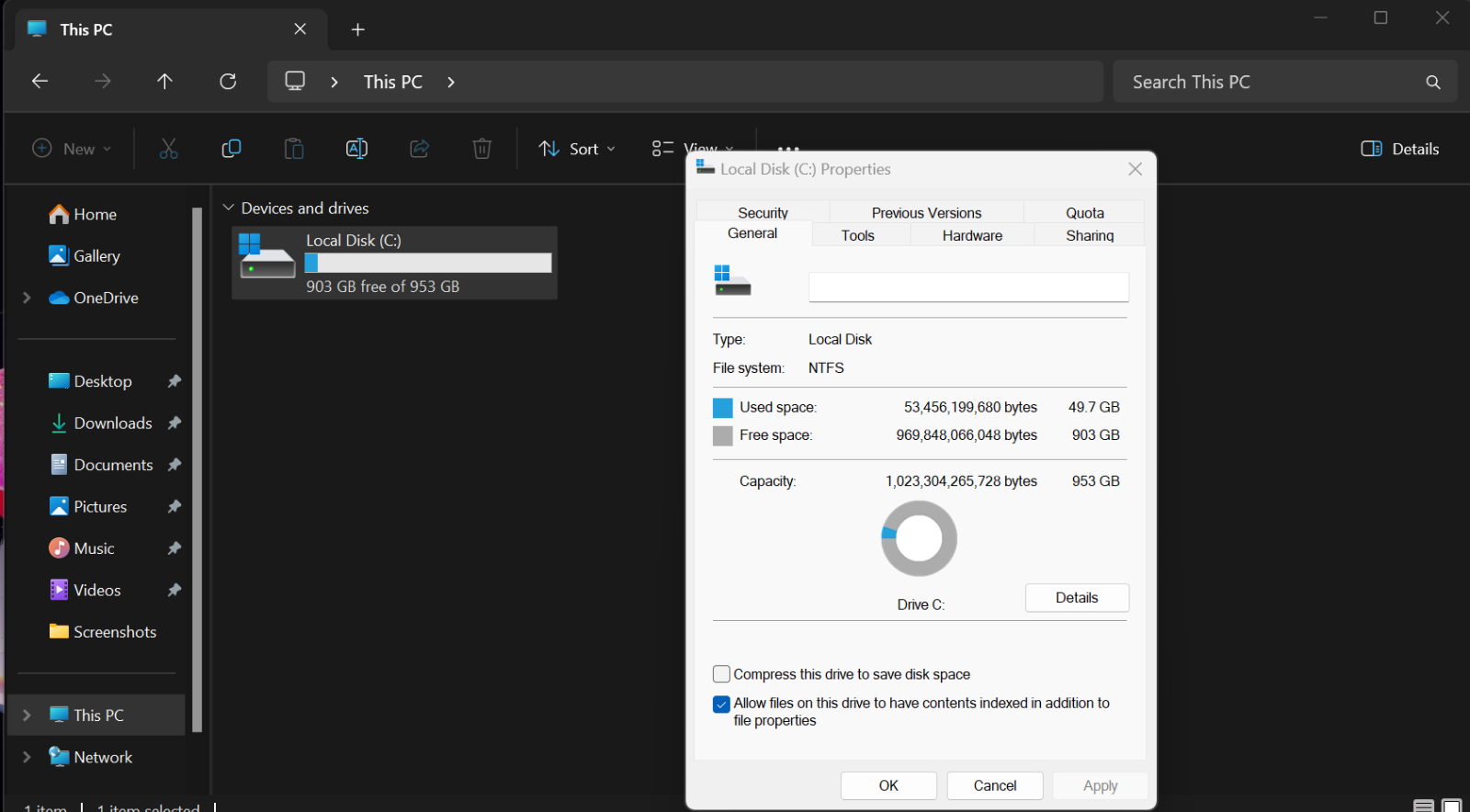
Task: Open Downloads folder in sidebar
Action: (113, 423)
